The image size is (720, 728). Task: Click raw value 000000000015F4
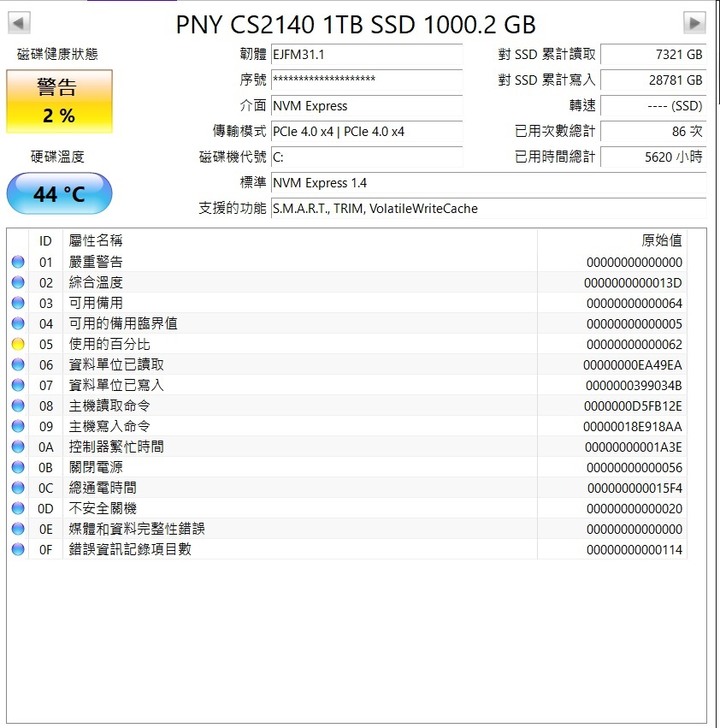pos(635,488)
